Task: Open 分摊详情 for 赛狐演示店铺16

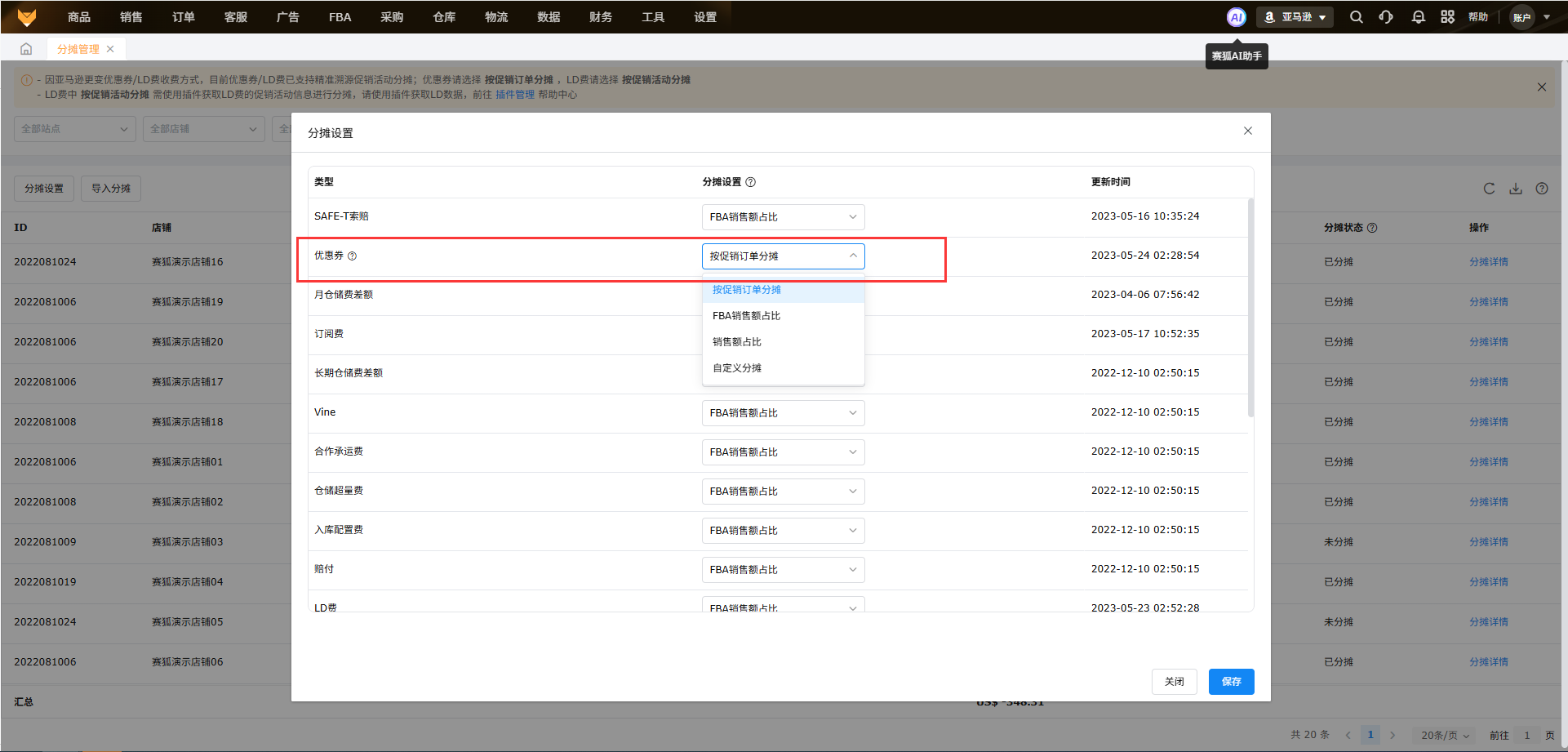Action: click(1489, 262)
